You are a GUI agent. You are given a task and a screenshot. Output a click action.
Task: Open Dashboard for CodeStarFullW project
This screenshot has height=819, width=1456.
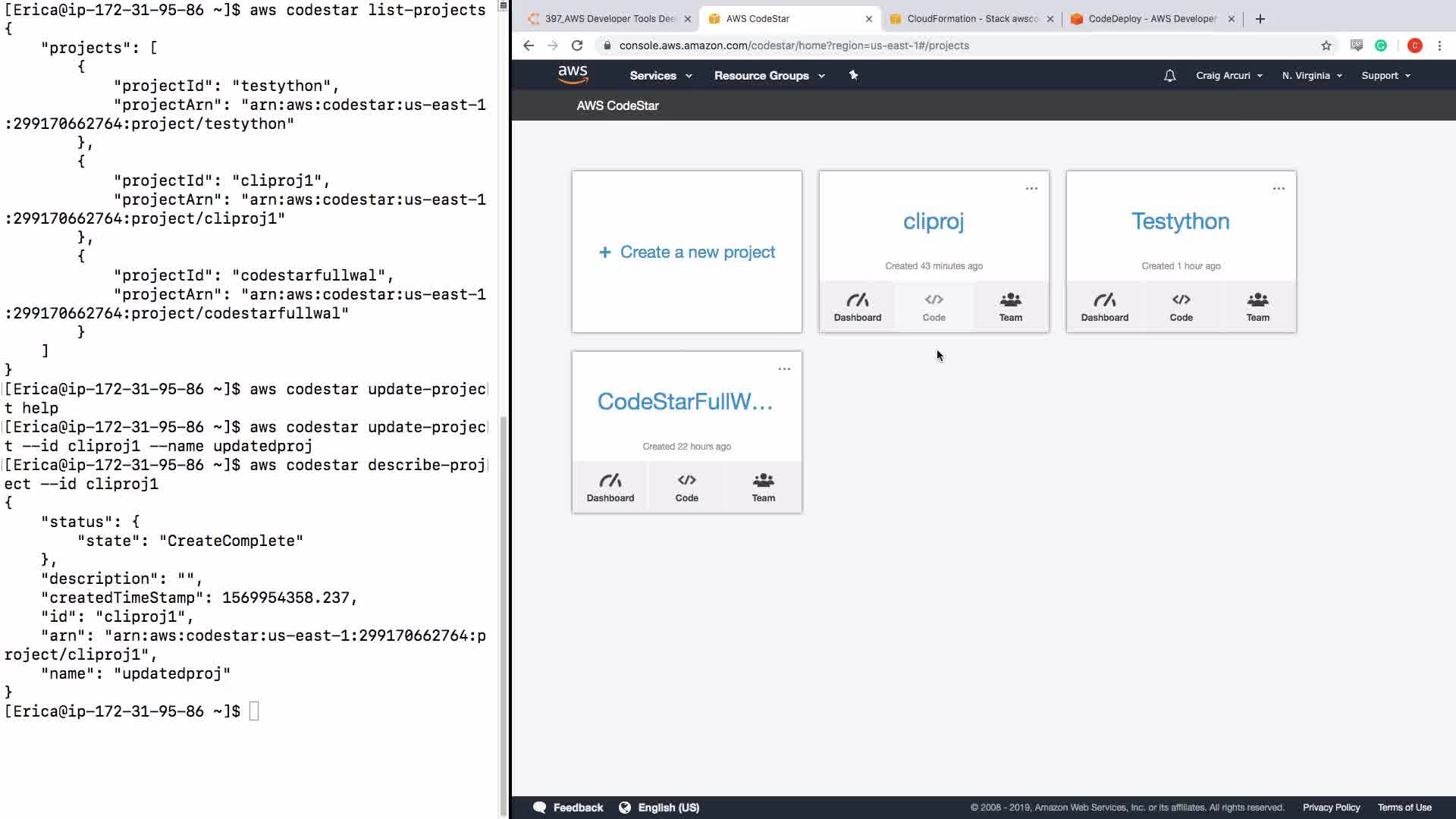click(610, 488)
